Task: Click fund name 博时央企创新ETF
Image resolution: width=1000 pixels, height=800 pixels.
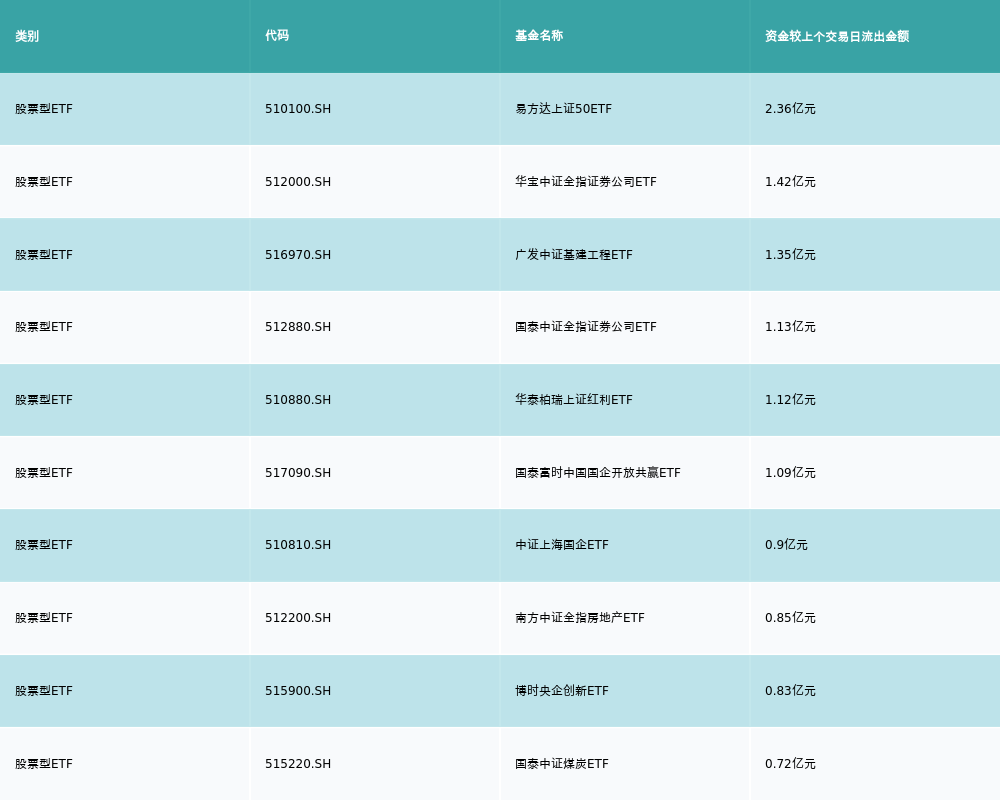Action: click(x=562, y=691)
